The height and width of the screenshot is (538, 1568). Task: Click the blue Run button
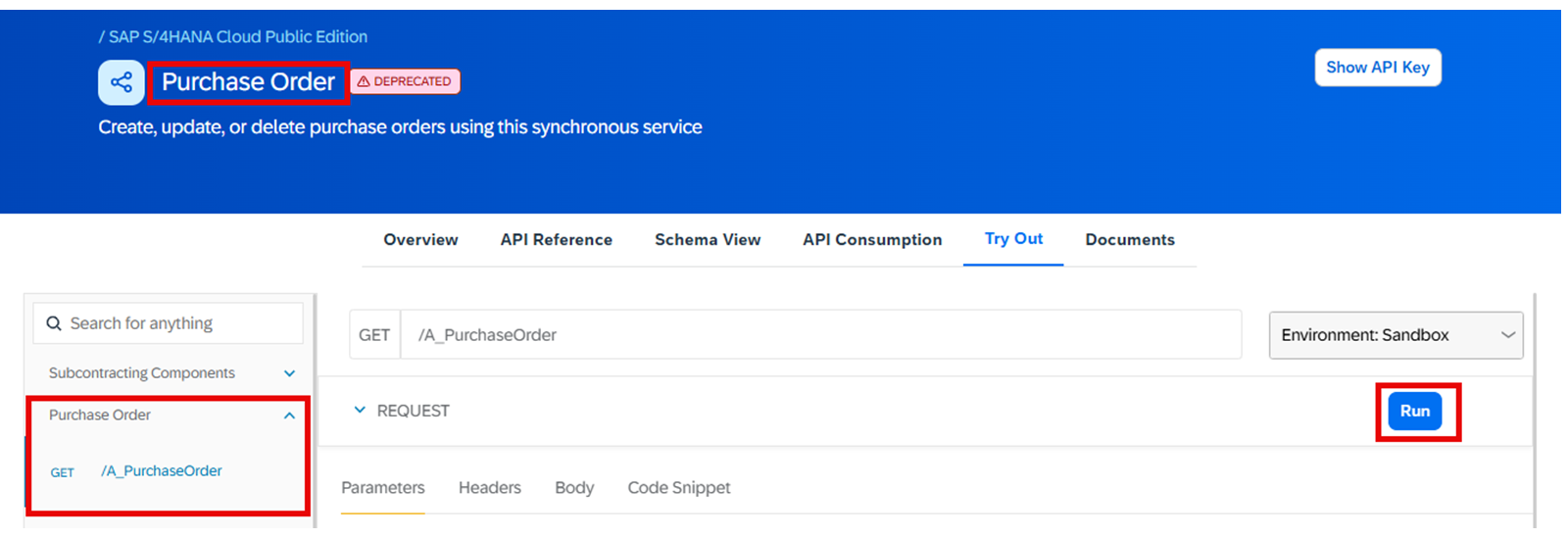click(1415, 411)
